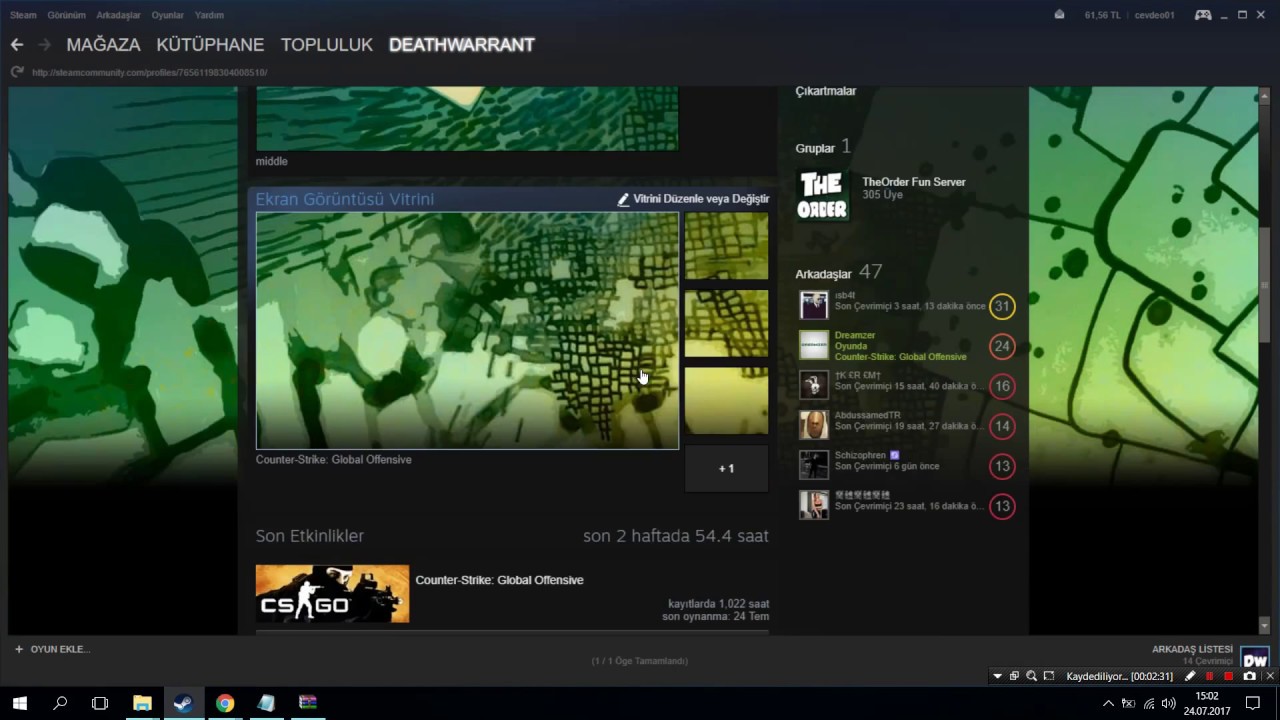Go back with the left arrow
The image size is (1280, 720).
16,45
